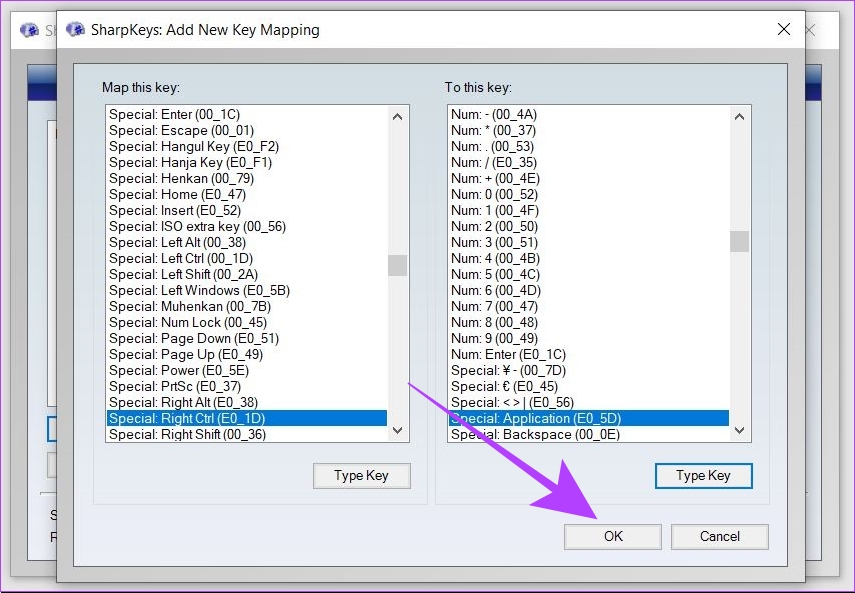Select Special: Left Alt (00_38)

click(x=246, y=243)
